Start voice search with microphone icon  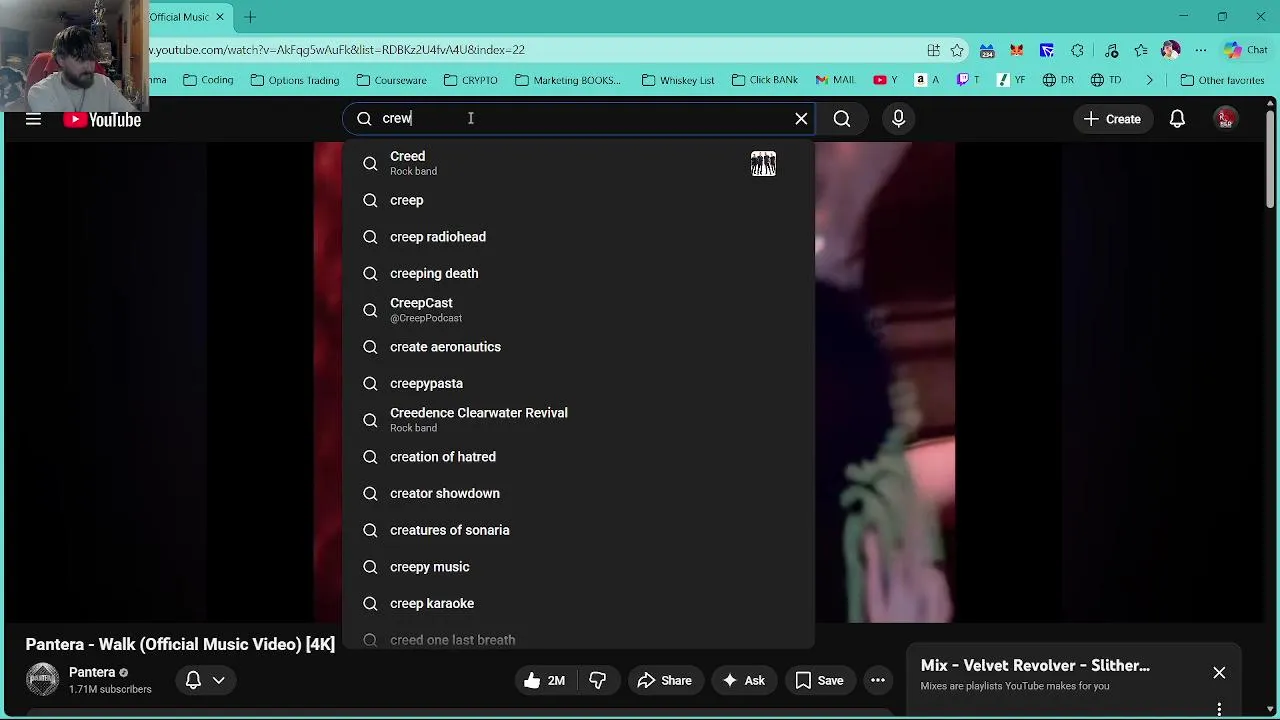[x=898, y=119]
